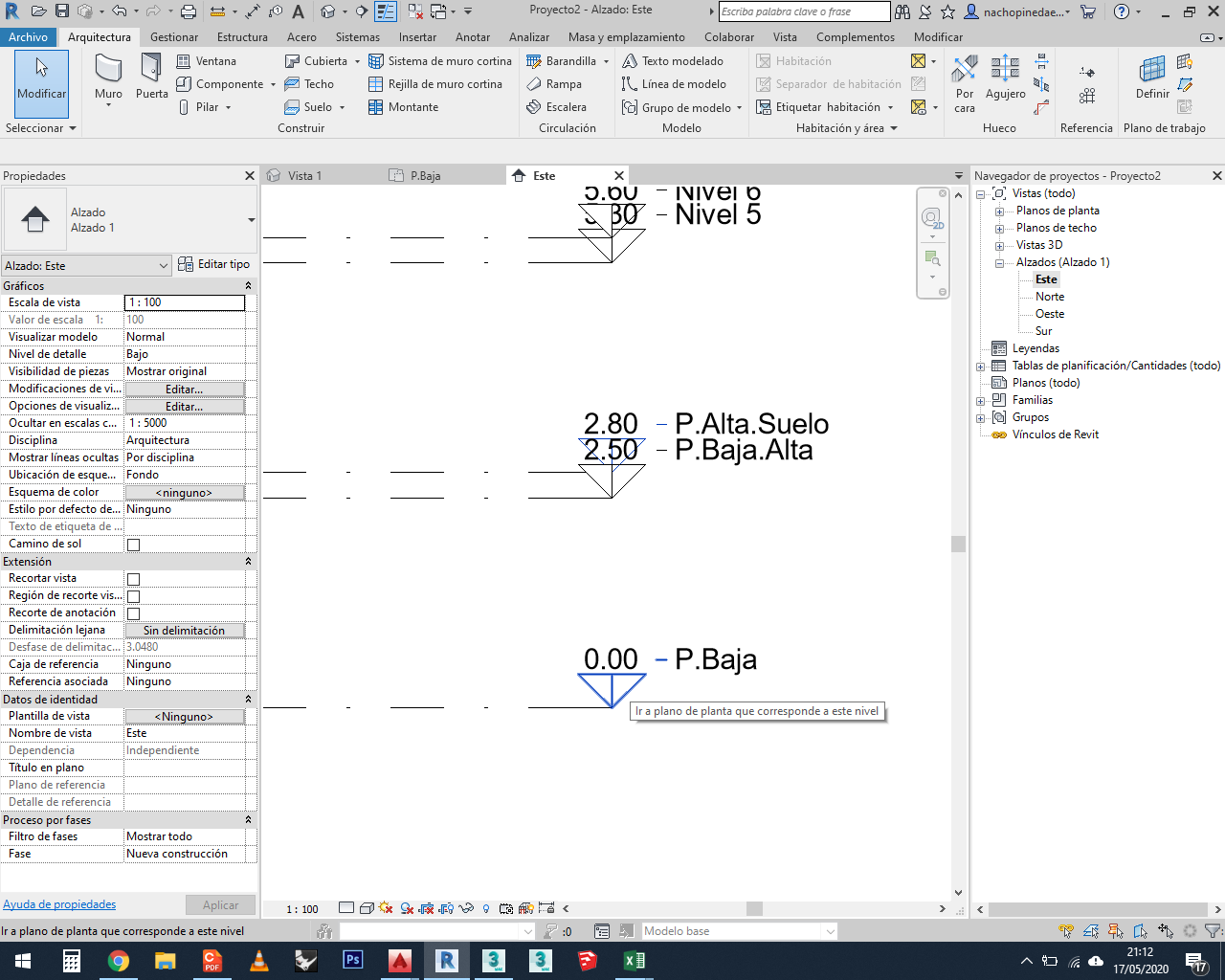Switch to the Insertar ribbon tab
Image resolution: width=1225 pixels, height=980 pixels.
[x=417, y=37]
